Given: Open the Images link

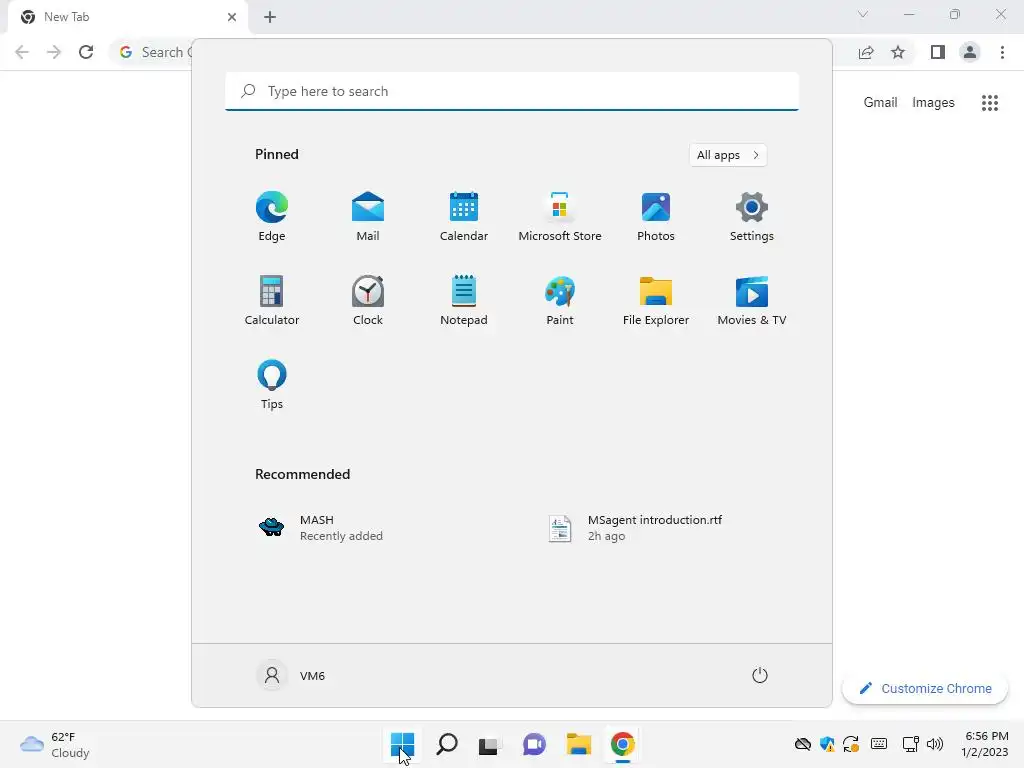Looking at the screenshot, I should [933, 103].
